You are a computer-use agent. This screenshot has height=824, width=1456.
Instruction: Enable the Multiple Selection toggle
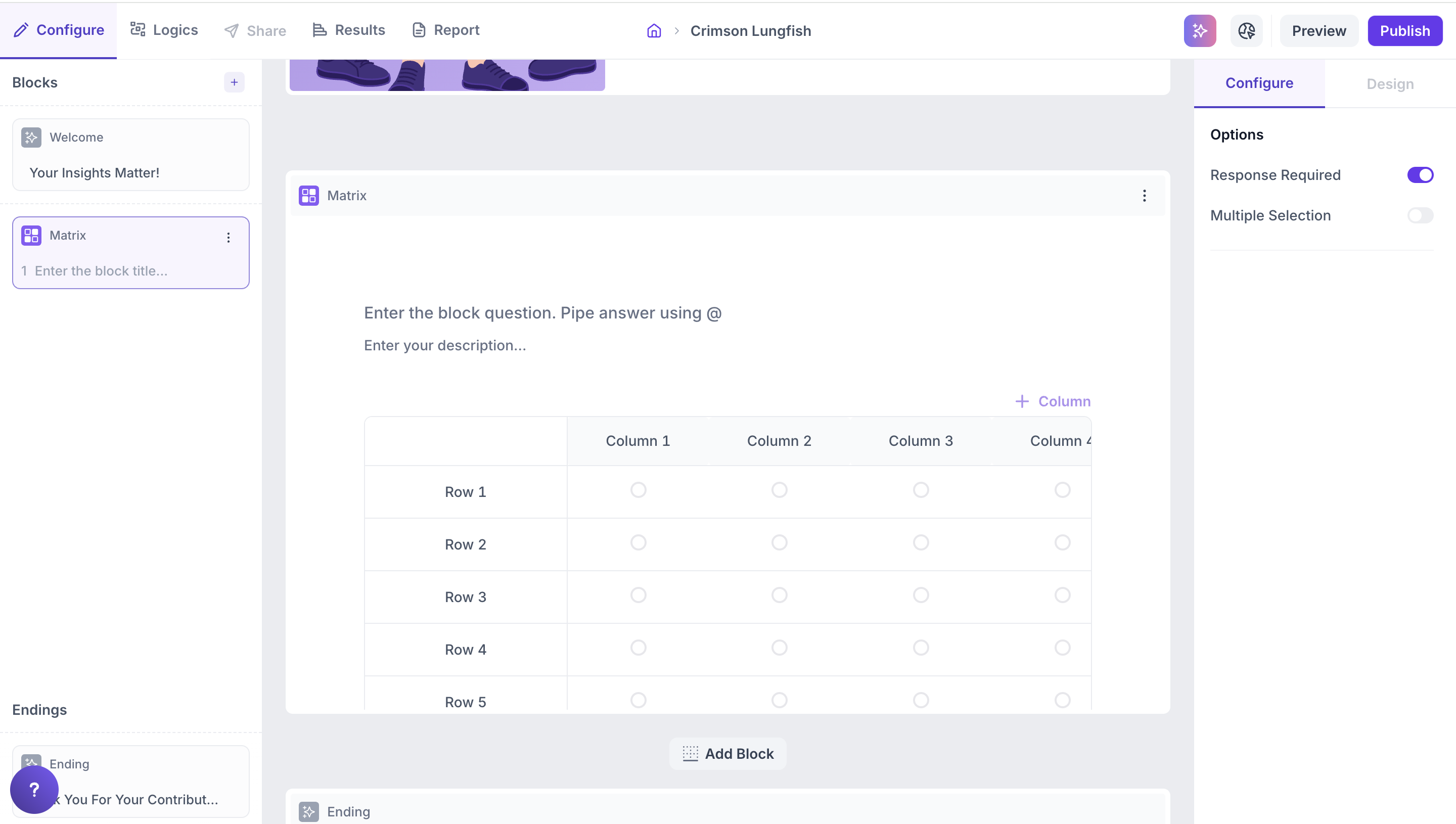pyautogui.click(x=1420, y=216)
